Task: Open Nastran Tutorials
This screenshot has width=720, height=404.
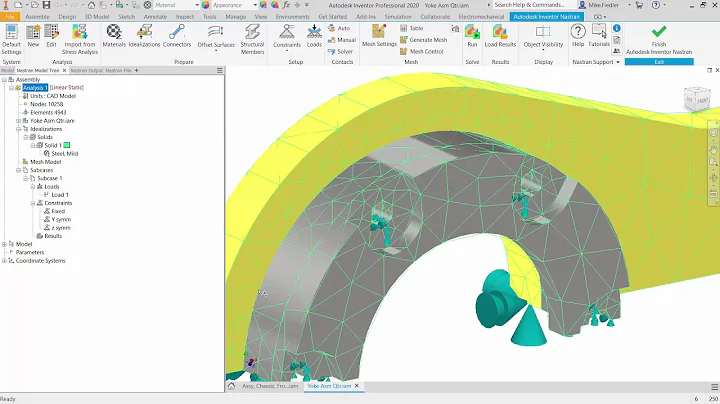Action: [599, 36]
